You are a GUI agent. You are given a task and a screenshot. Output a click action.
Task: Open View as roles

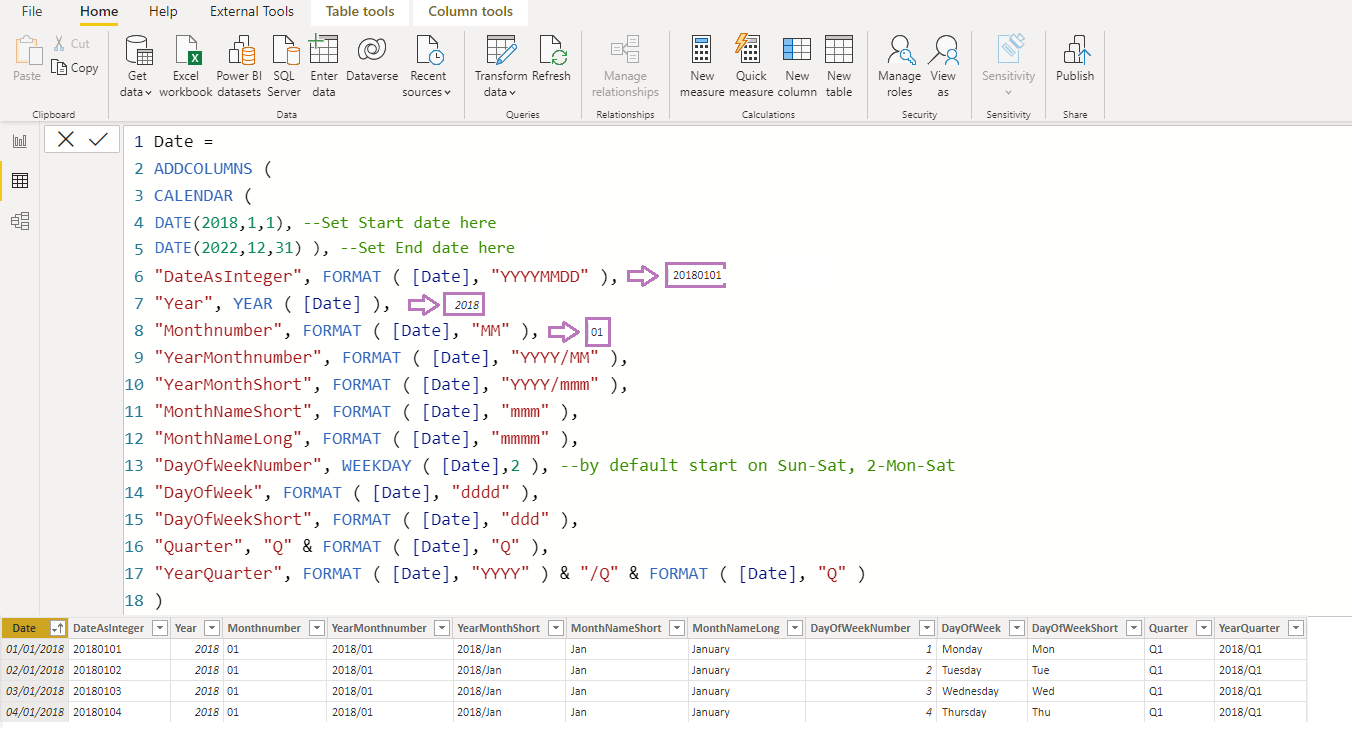(x=943, y=66)
